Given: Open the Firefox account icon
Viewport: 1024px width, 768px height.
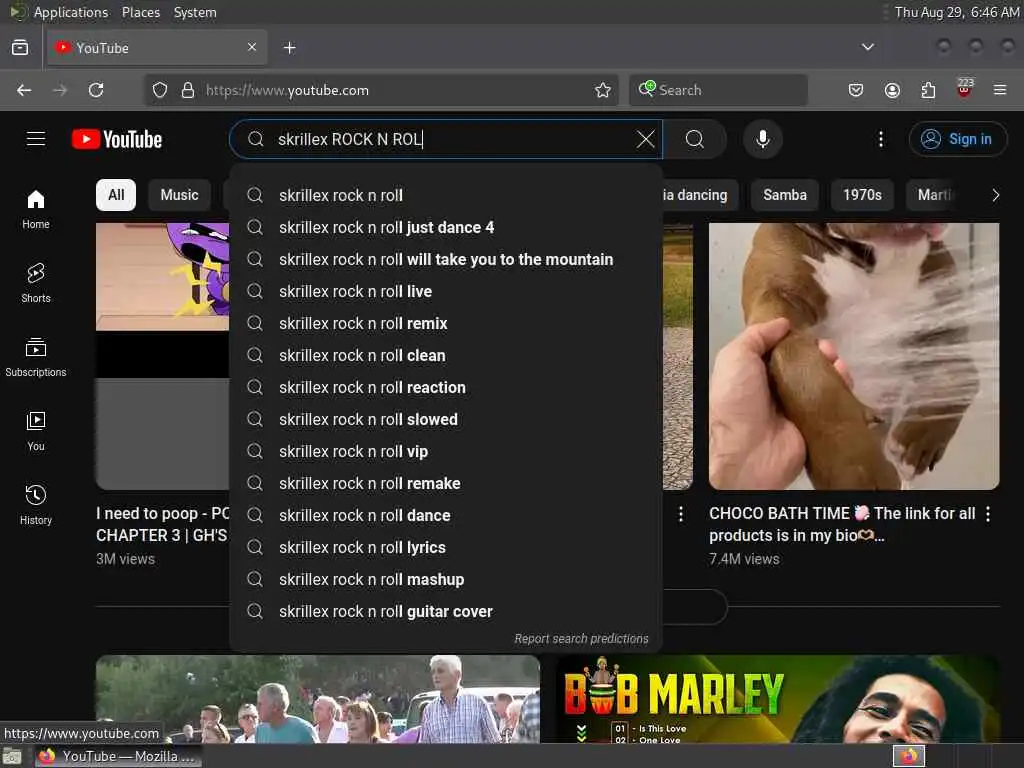Looking at the screenshot, I should tap(892, 90).
